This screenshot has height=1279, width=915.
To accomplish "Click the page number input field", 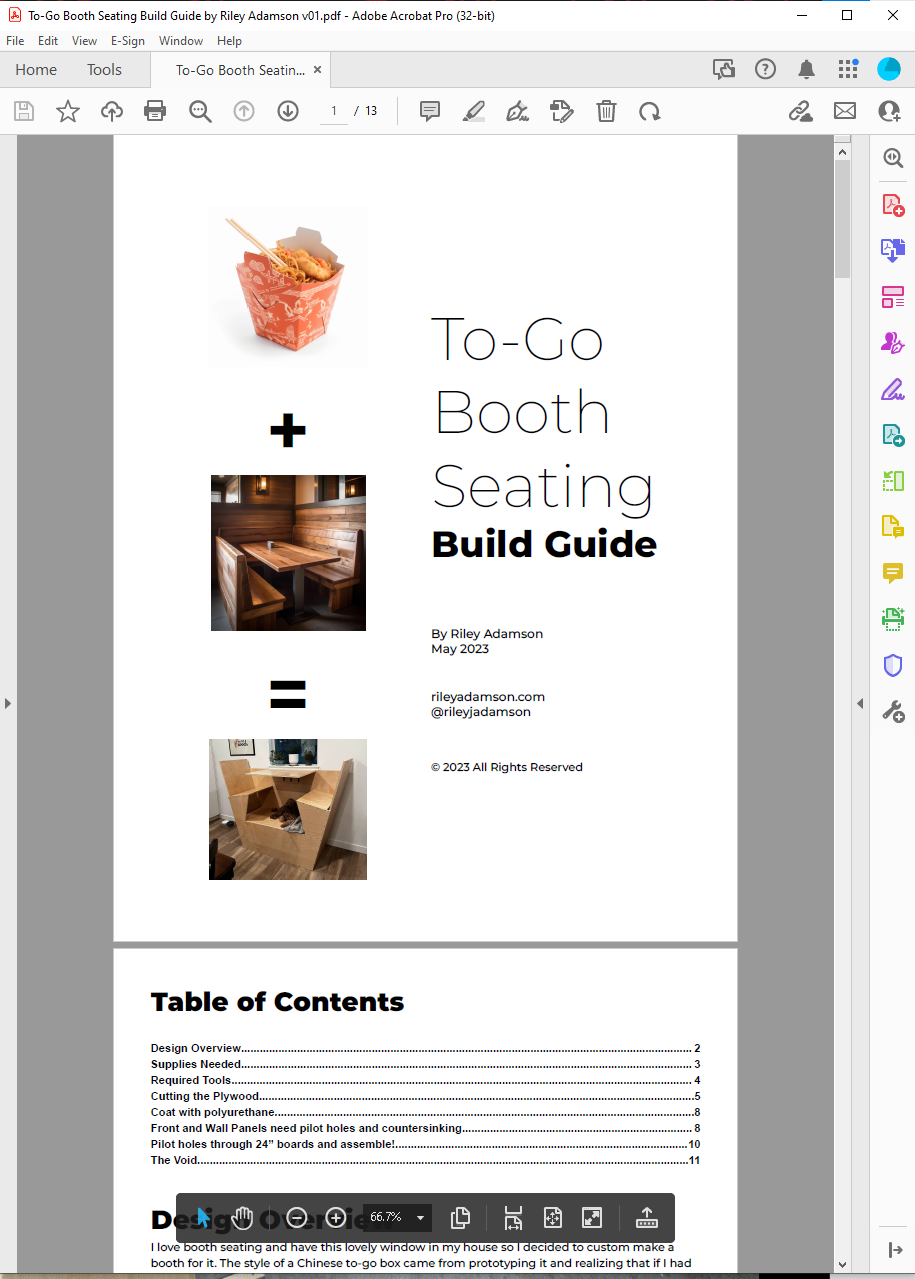I will coord(334,111).
